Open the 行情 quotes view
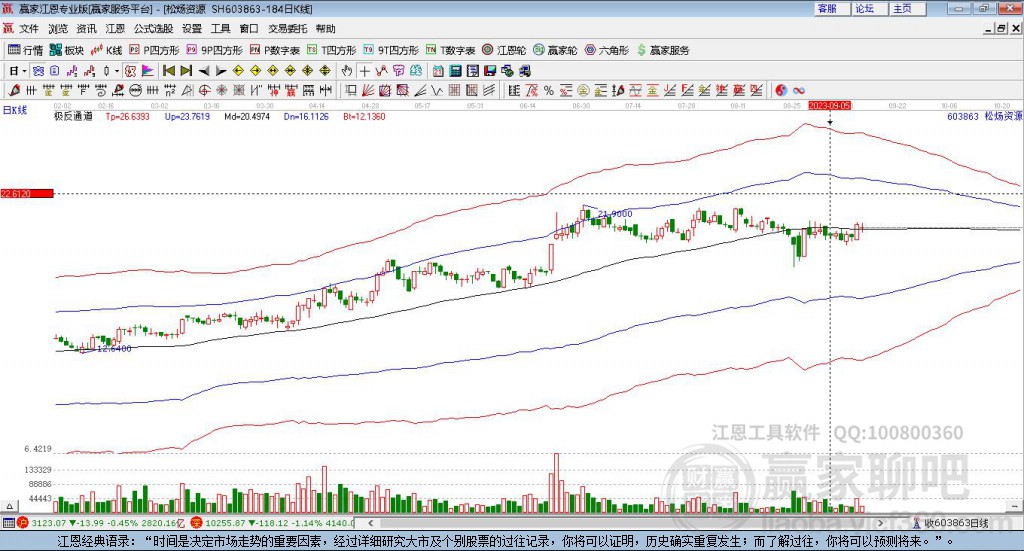Viewport: 1024px width, 551px height. click(x=25, y=50)
